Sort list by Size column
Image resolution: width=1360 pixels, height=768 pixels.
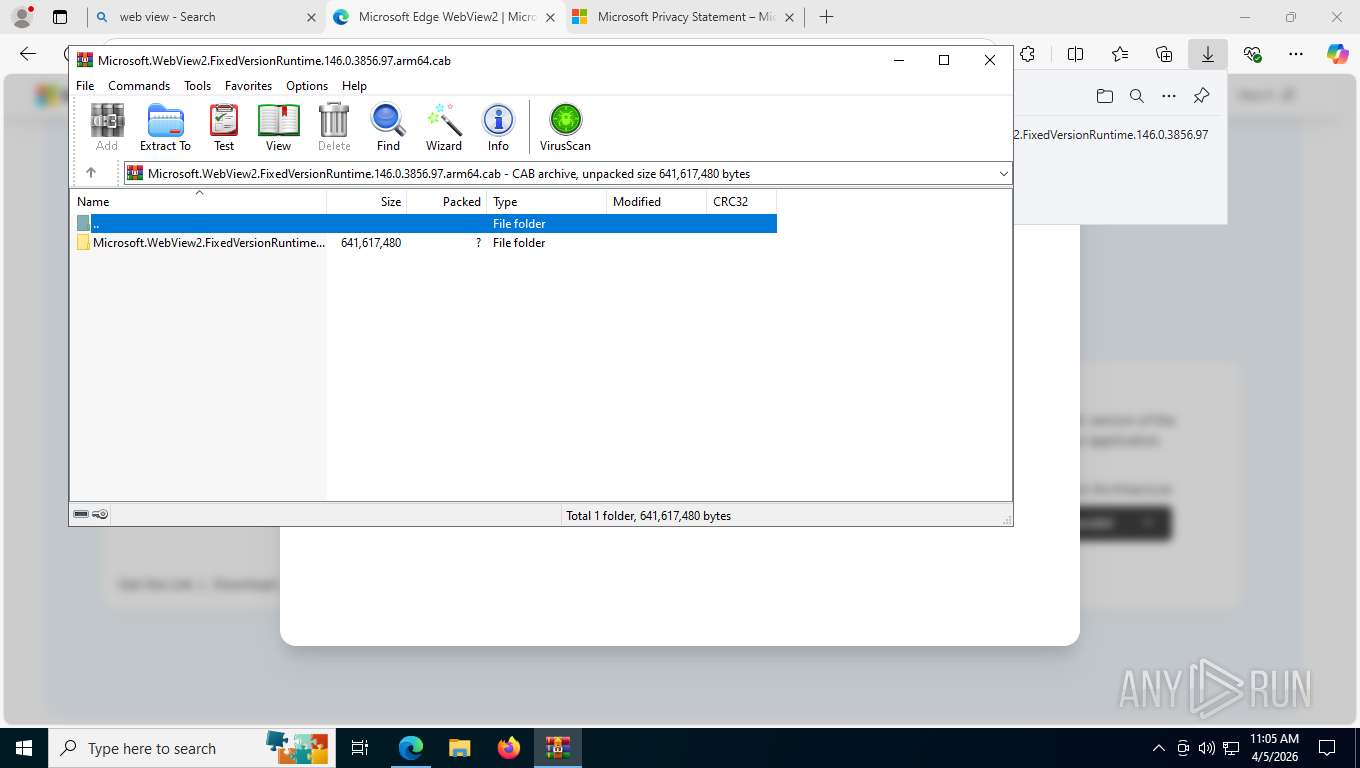(367, 201)
